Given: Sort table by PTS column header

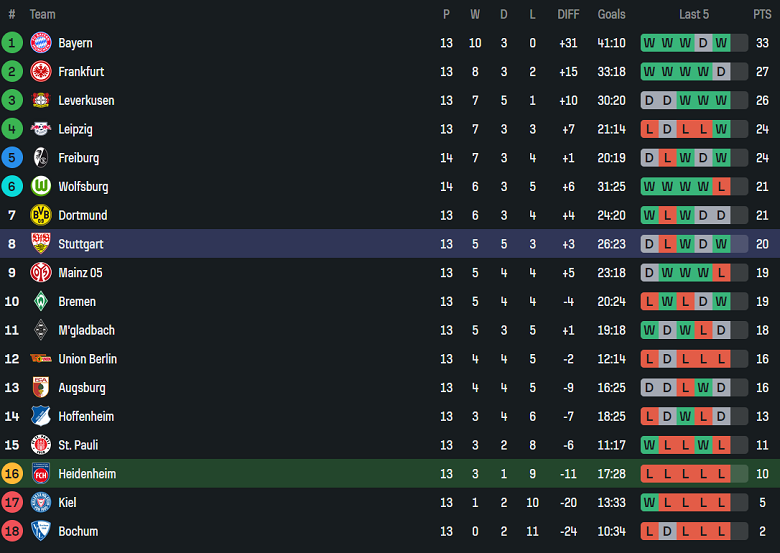Looking at the screenshot, I should coord(762,14).
